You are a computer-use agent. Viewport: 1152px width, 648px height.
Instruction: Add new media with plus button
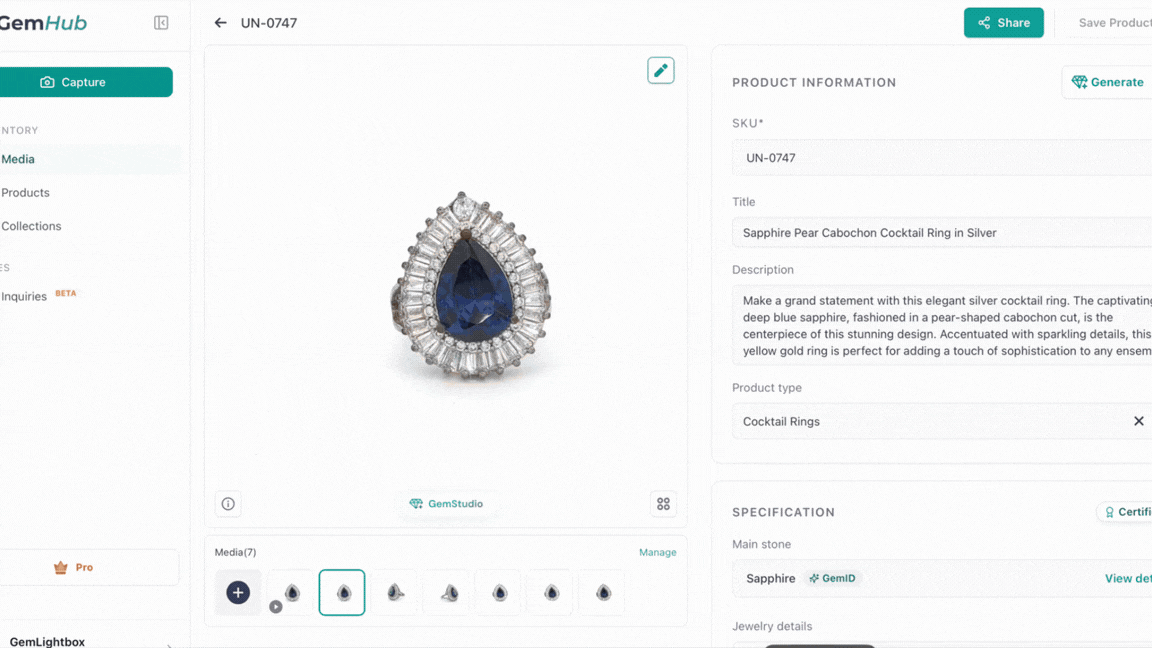pos(238,592)
